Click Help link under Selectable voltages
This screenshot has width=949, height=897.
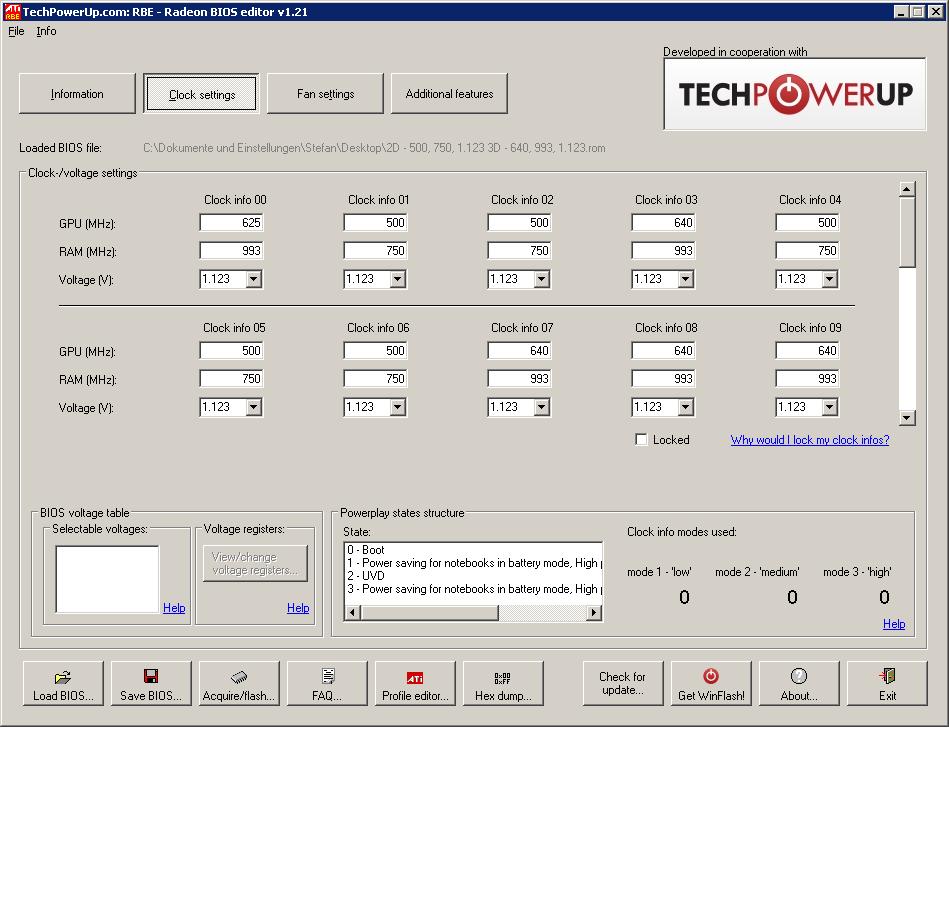tap(174, 608)
